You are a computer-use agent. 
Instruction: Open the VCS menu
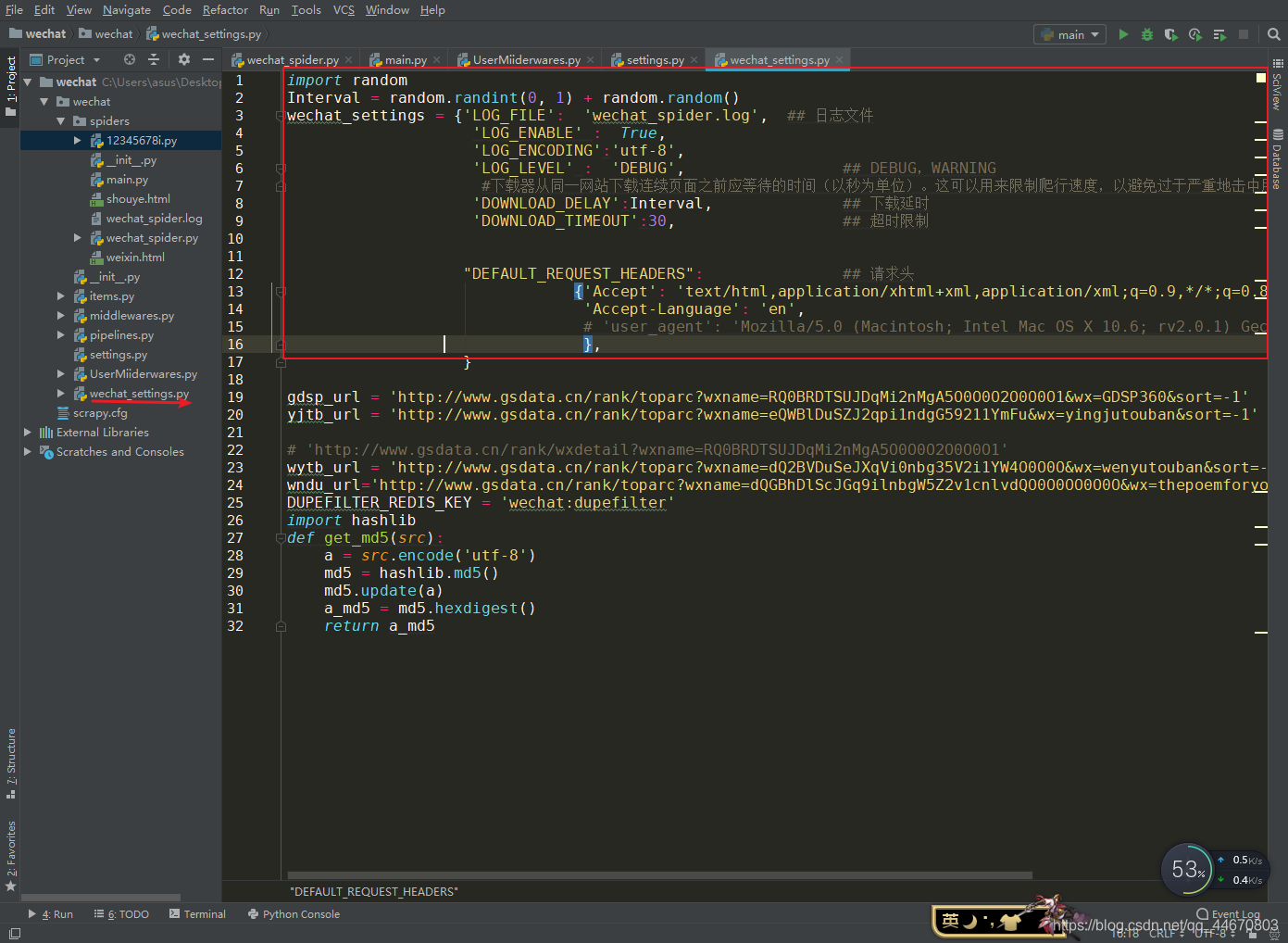(x=344, y=9)
